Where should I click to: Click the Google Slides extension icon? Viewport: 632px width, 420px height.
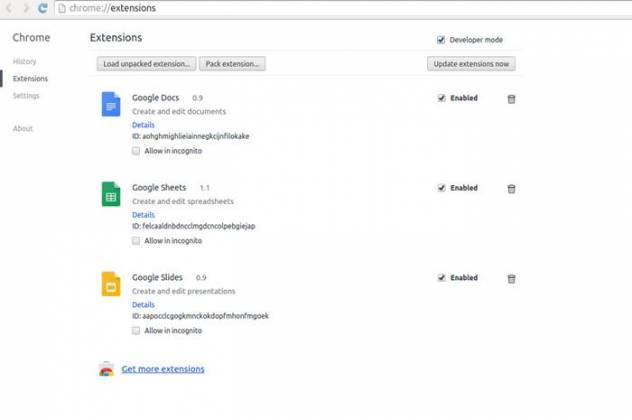[111, 284]
